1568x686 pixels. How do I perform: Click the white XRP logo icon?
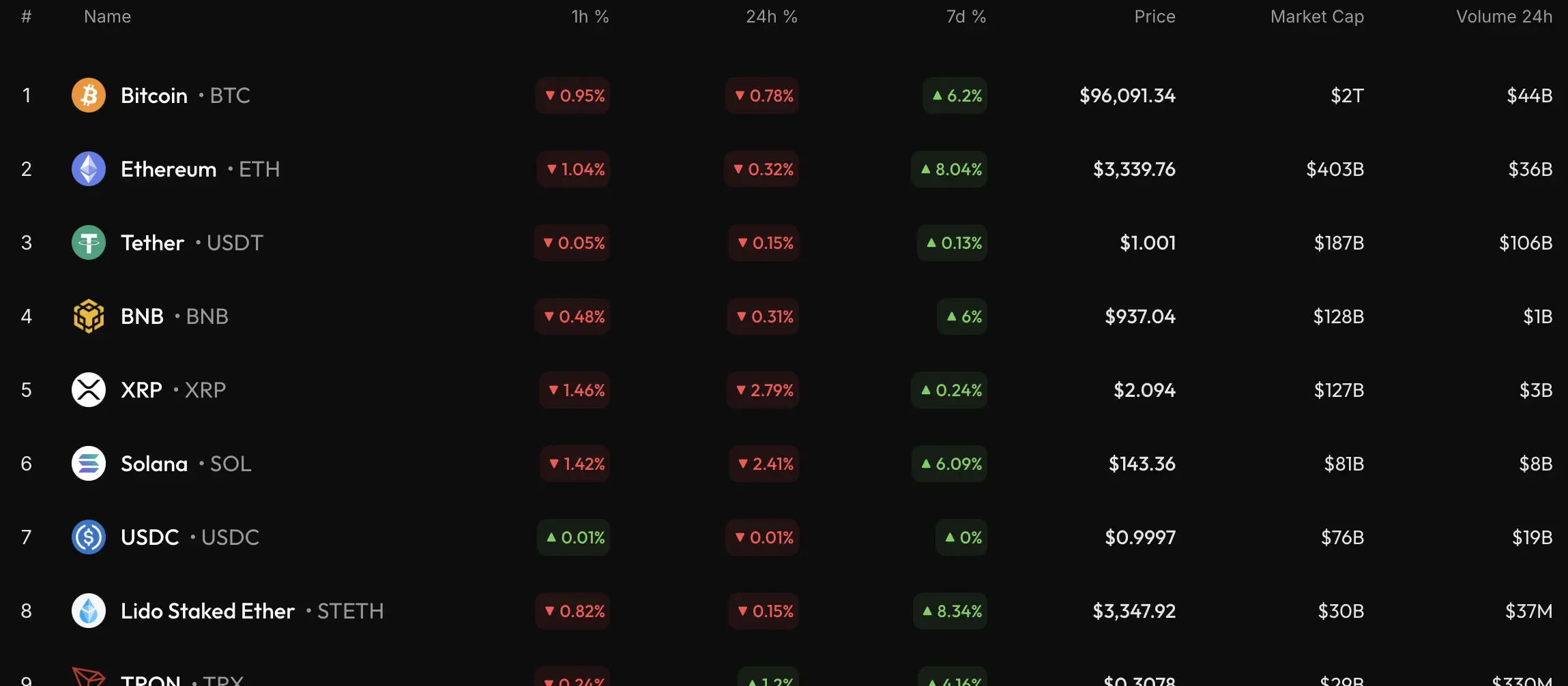(89, 390)
